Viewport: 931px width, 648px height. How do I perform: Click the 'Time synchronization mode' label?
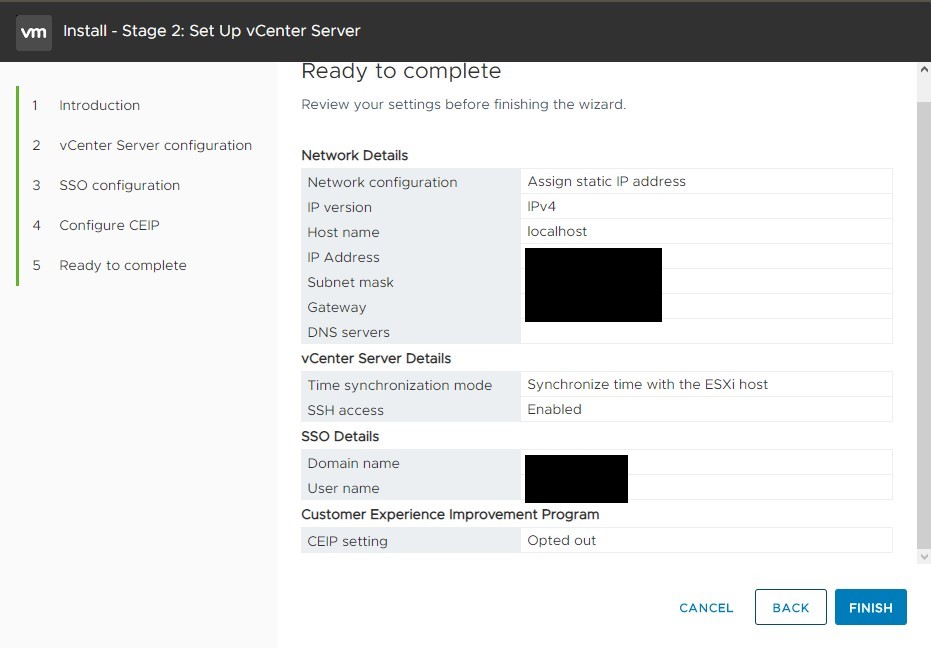400,385
